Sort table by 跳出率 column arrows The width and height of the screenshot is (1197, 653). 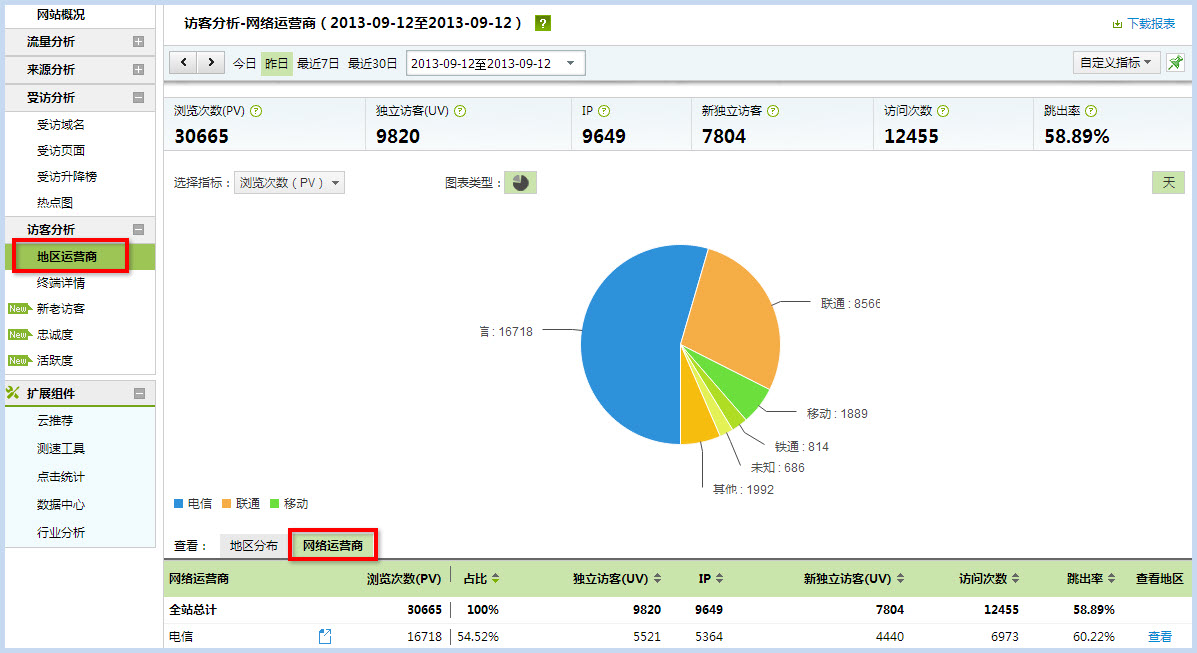tap(1112, 579)
